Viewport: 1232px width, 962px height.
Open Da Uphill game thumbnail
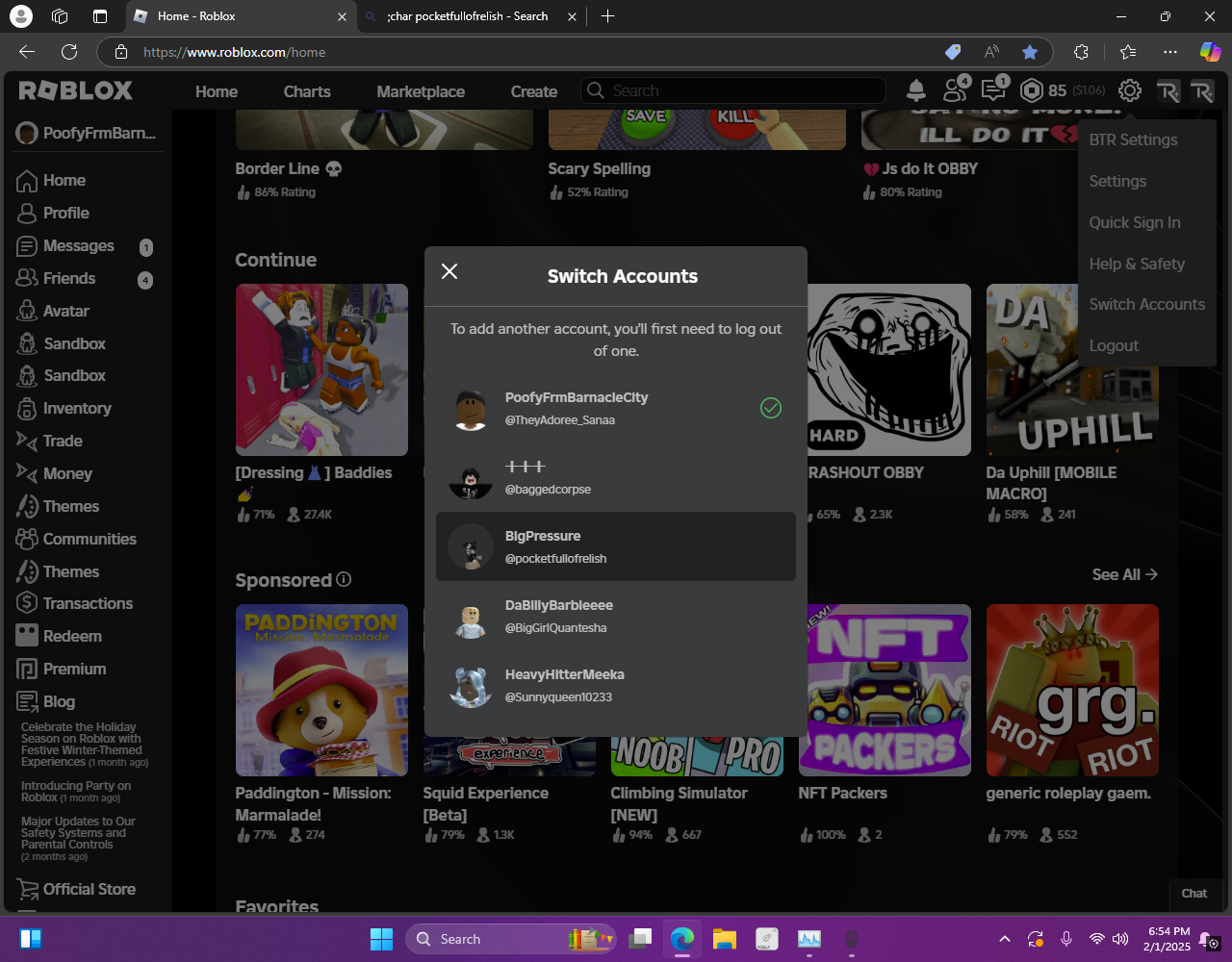click(x=1072, y=369)
